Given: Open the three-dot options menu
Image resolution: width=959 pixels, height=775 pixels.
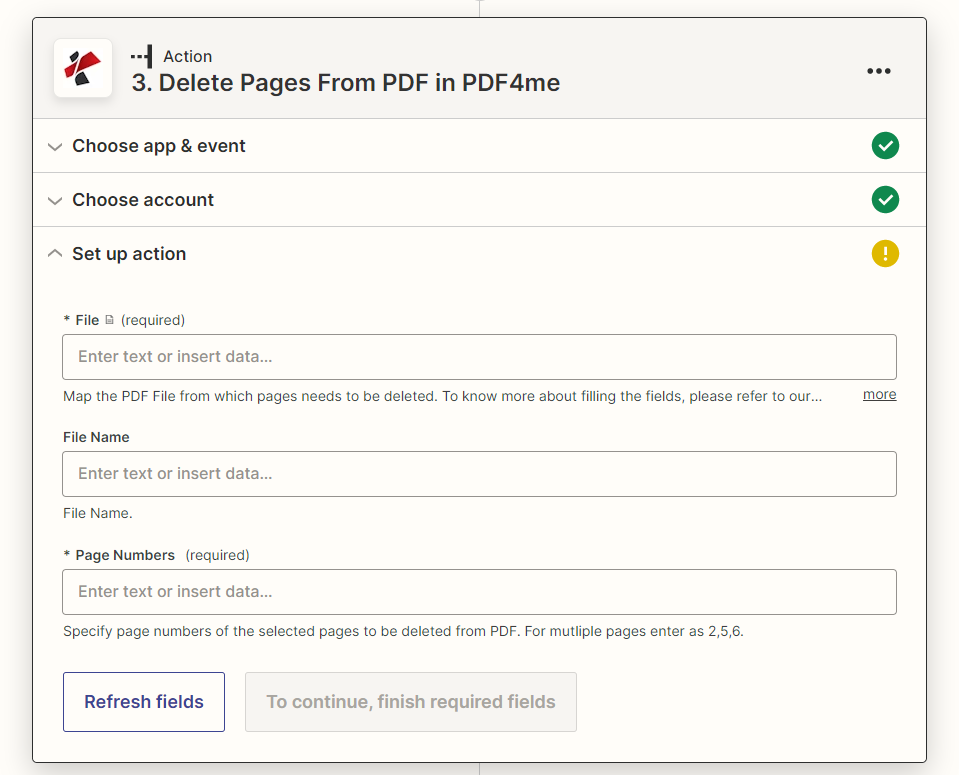Looking at the screenshot, I should point(879,70).
